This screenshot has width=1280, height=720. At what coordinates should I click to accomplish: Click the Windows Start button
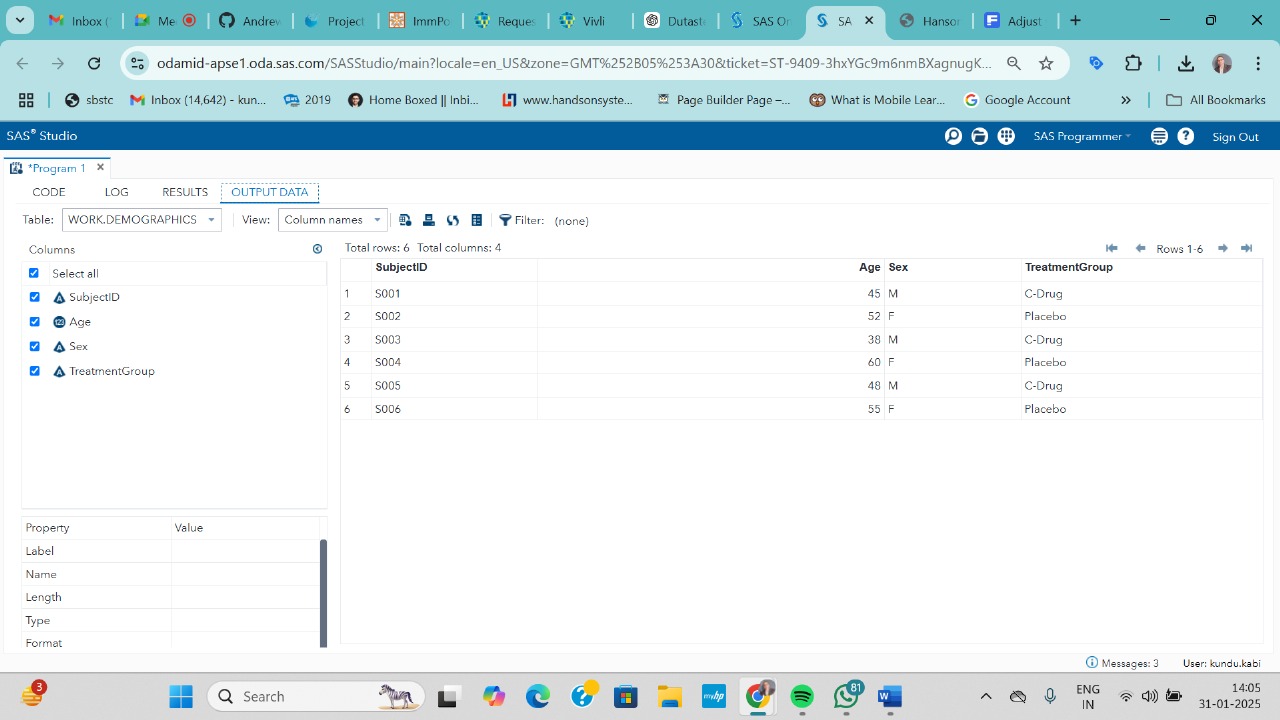click(x=181, y=696)
